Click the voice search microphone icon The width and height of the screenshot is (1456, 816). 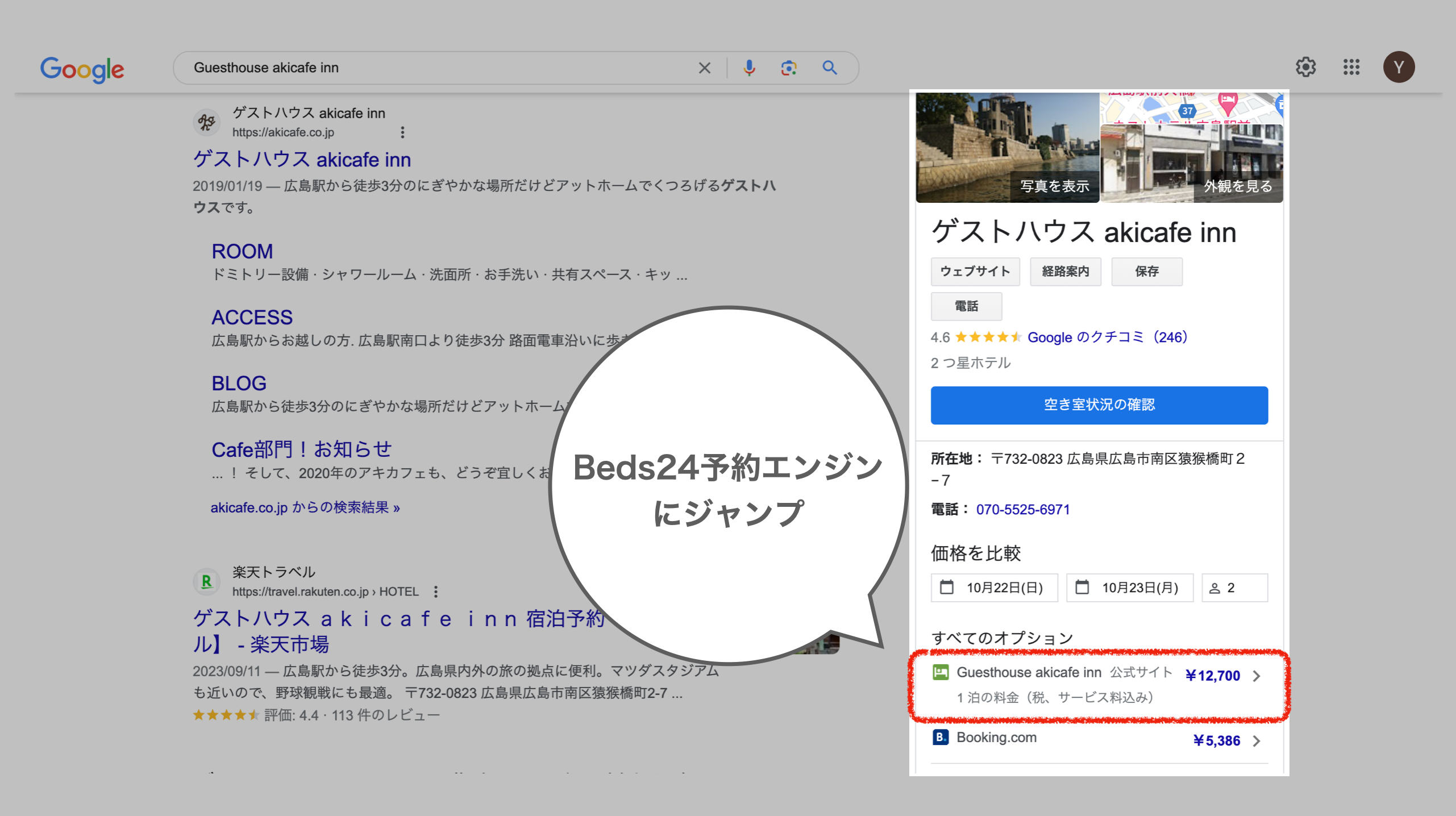point(749,68)
